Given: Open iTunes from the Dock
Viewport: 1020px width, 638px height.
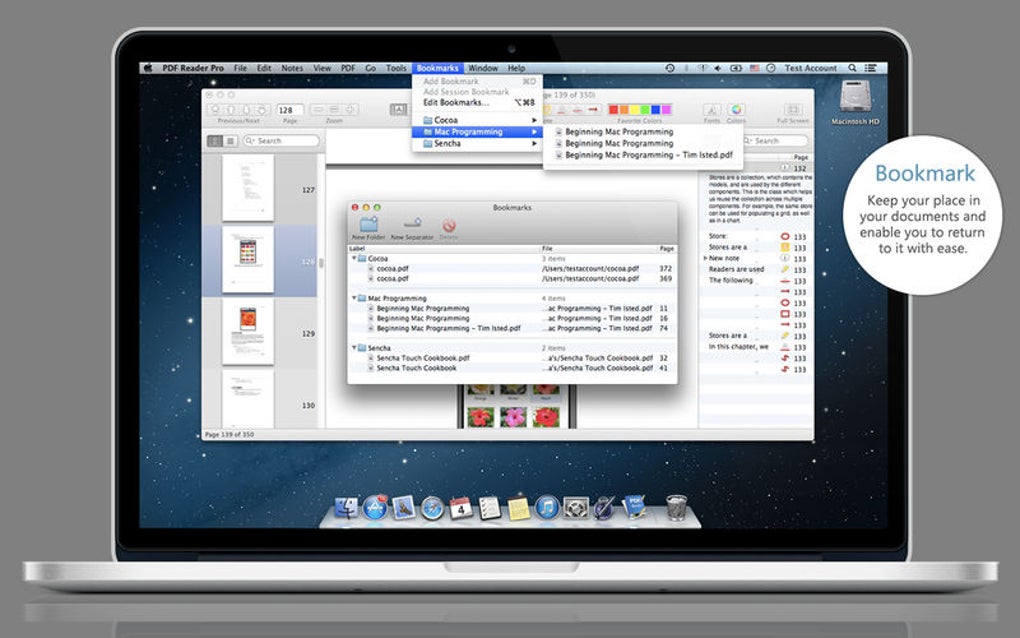Looking at the screenshot, I should 547,507.
